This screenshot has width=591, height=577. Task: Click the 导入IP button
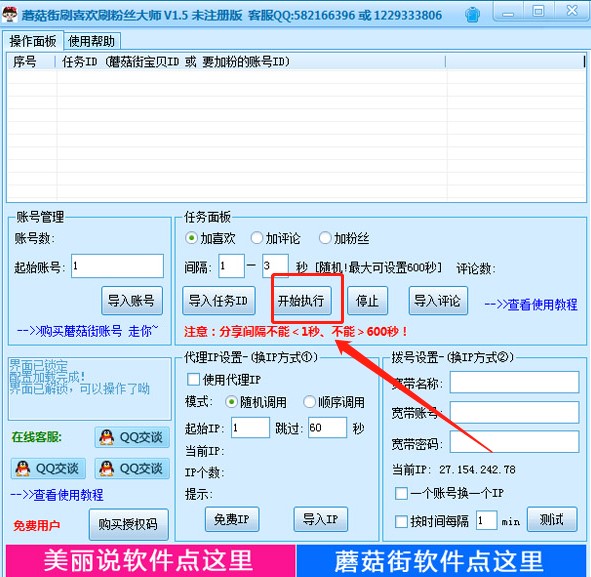[321, 519]
